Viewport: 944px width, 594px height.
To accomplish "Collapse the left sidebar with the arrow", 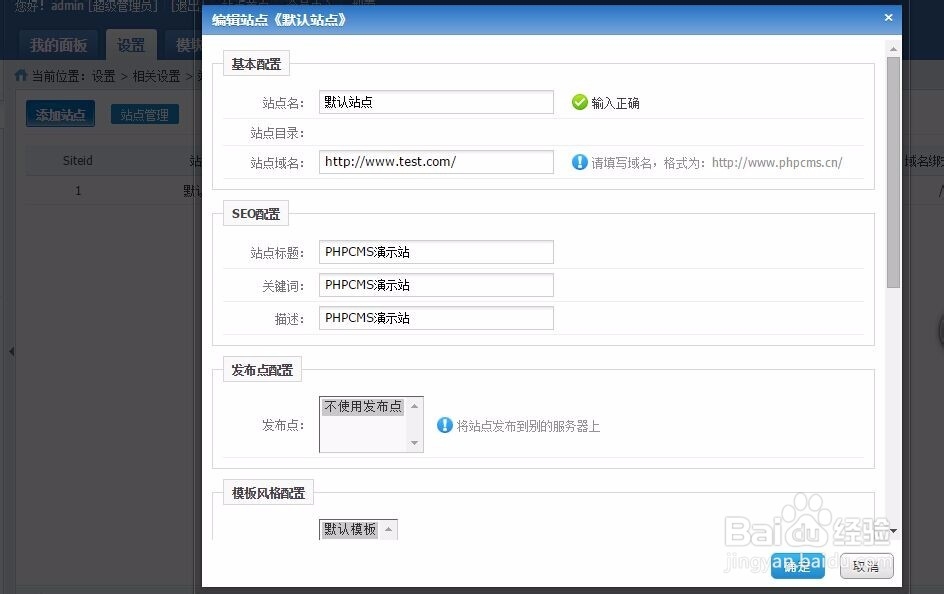I will tap(11, 351).
